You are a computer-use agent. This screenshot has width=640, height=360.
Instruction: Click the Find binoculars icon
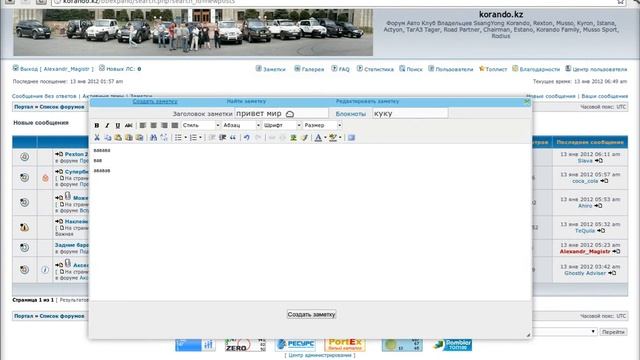[x=153, y=138]
